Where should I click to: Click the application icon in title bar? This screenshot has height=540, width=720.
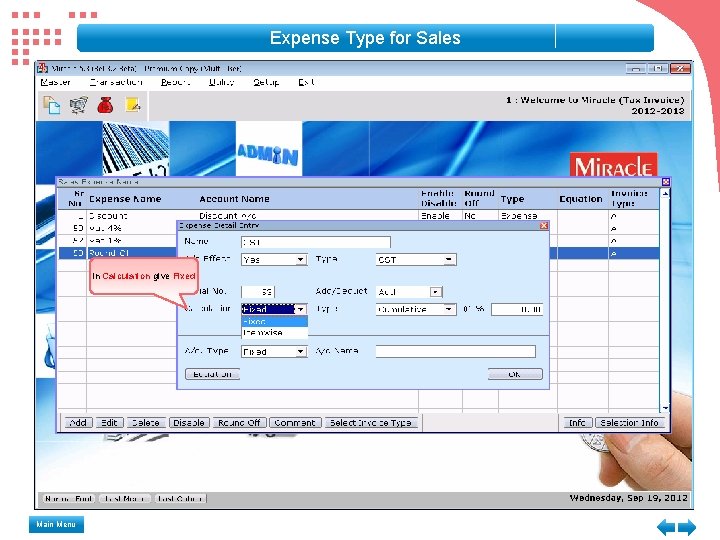(x=43, y=68)
